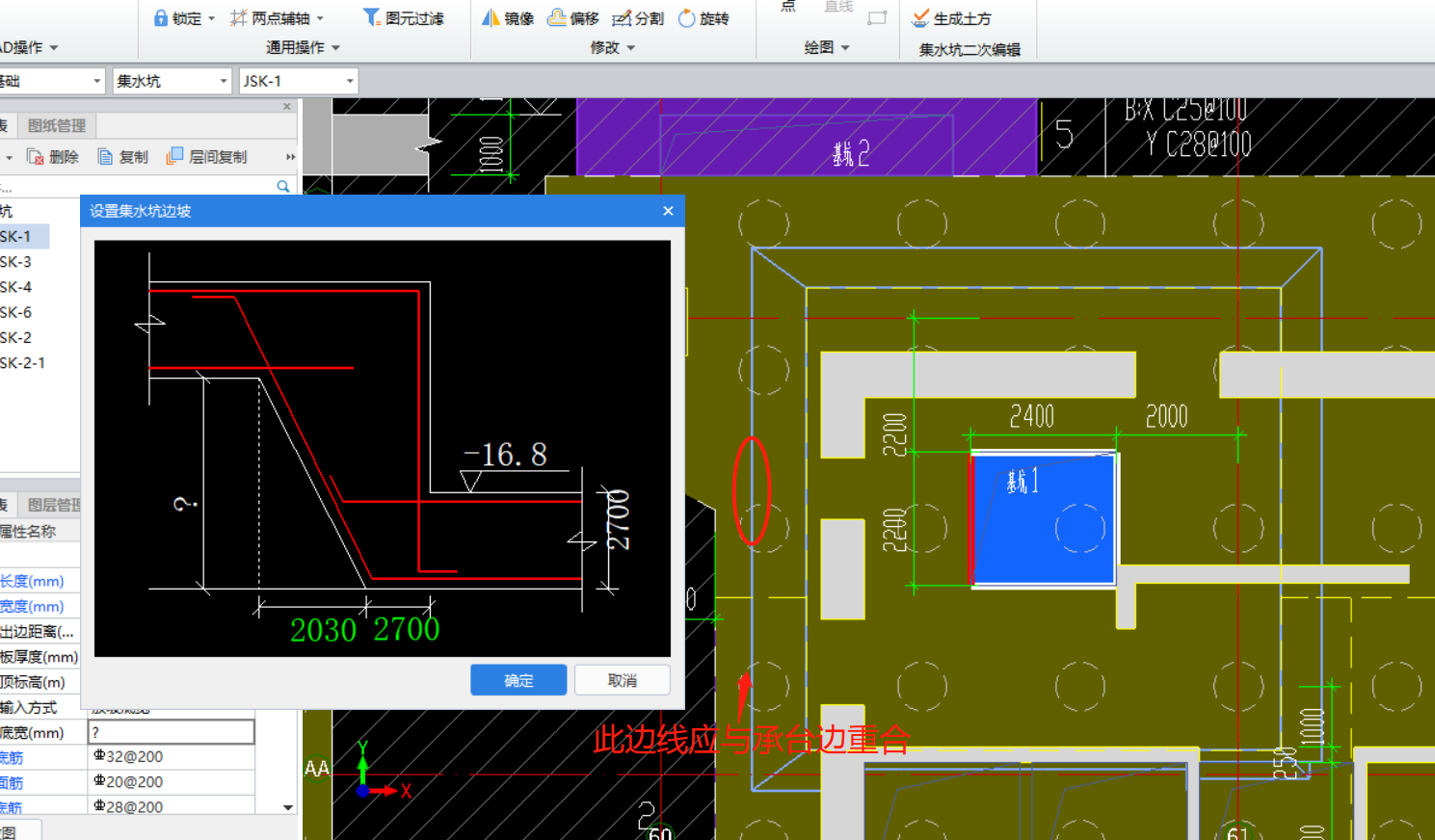Click the 长度(mm) property name
This screenshot has width=1435, height=840.
tap(32, 581)
